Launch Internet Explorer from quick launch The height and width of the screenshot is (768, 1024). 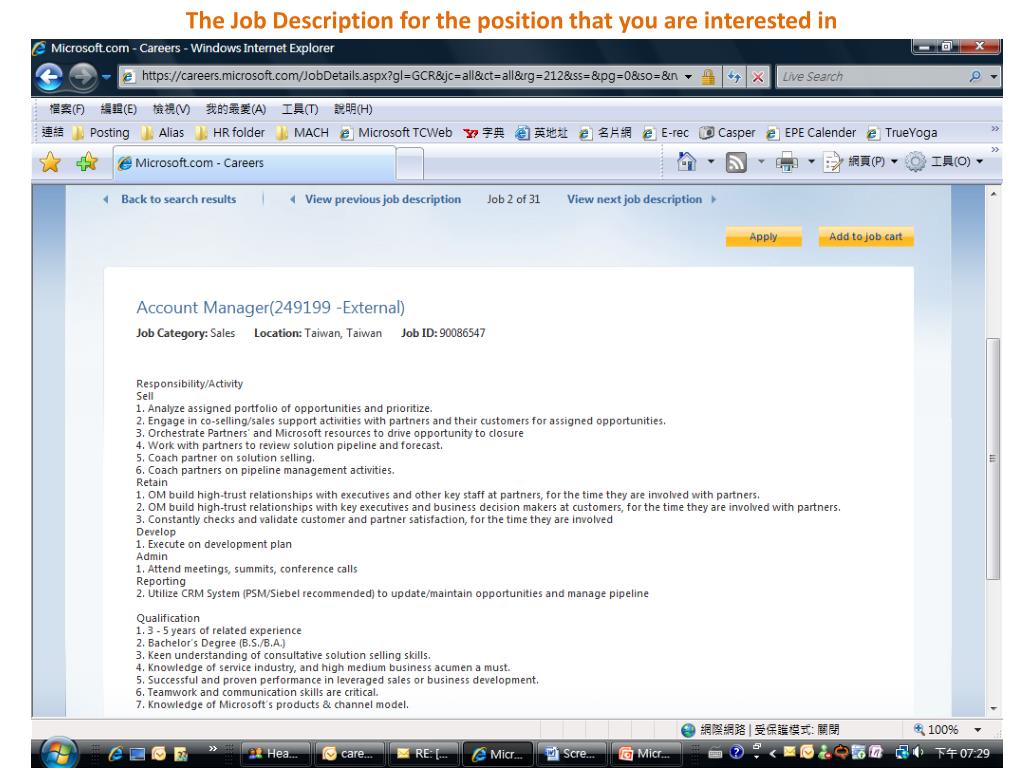click(116, 754)
